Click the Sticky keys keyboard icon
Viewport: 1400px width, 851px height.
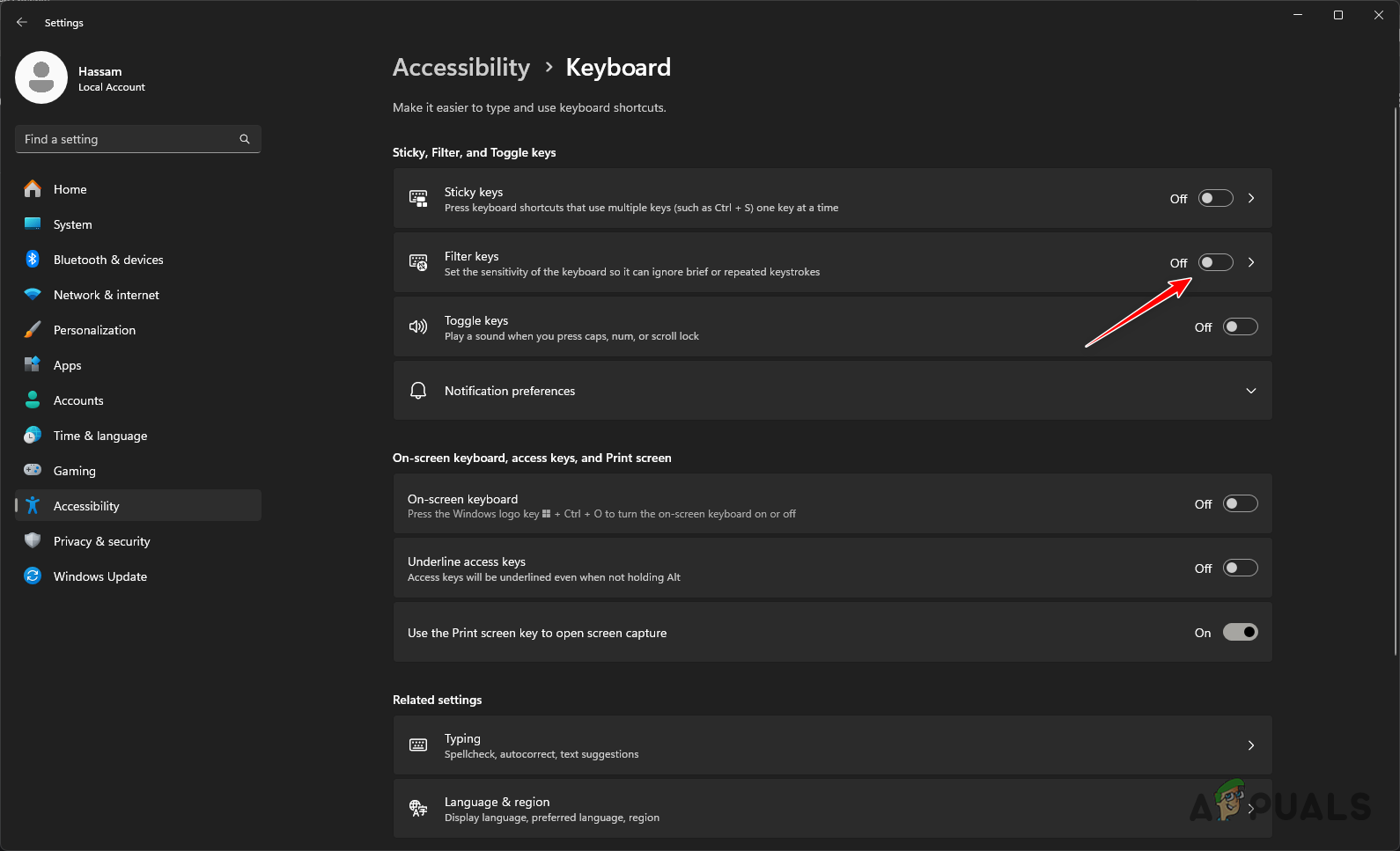(417, 197)
